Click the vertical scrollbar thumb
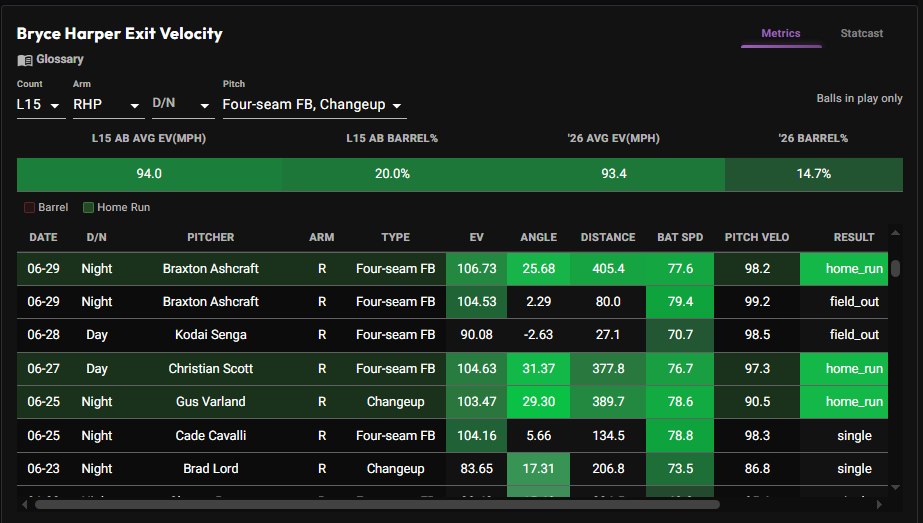The height and width of the screenshot is (523, 923). tap(895, 269)
